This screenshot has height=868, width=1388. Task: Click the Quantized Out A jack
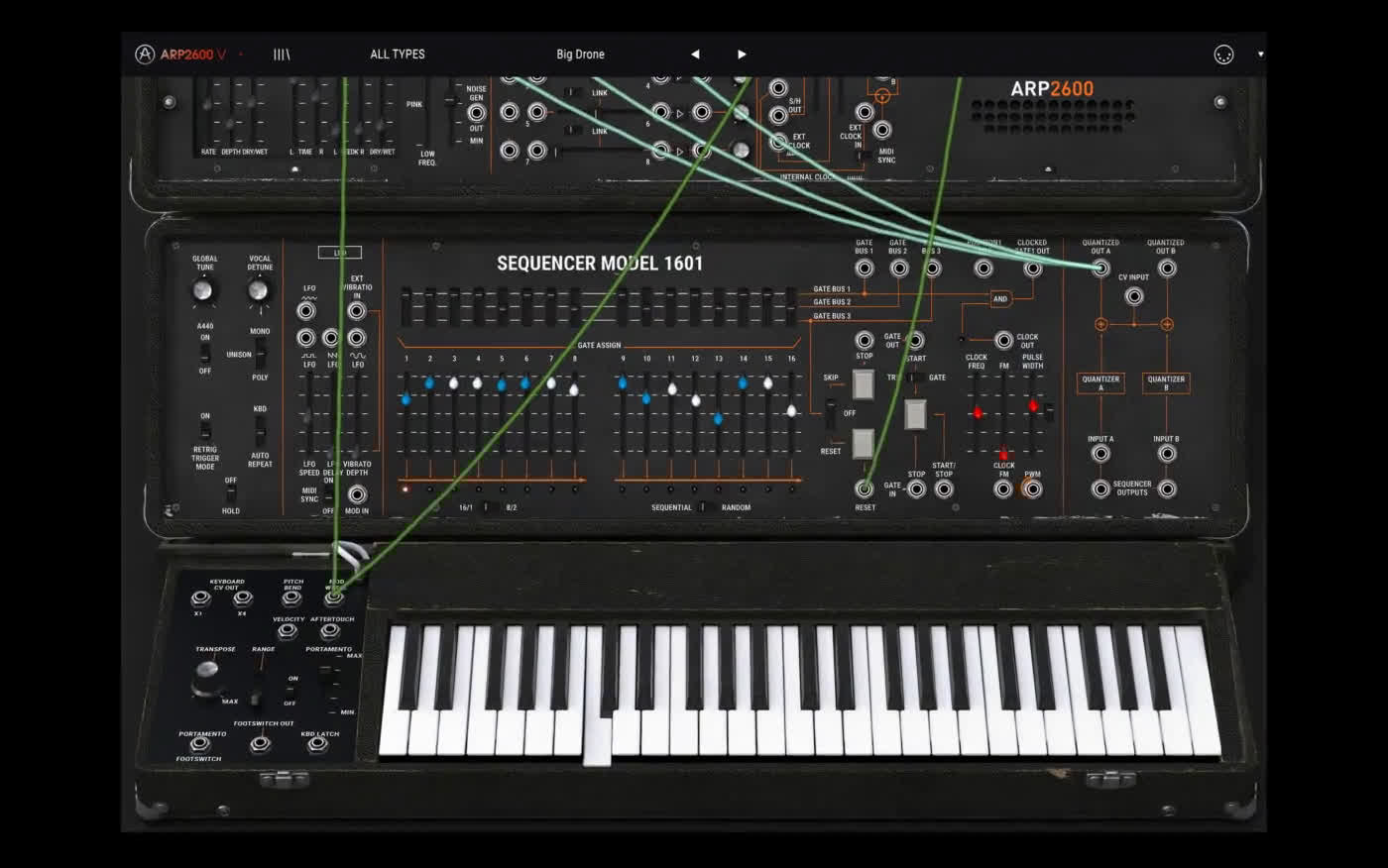coord(1100,269)
